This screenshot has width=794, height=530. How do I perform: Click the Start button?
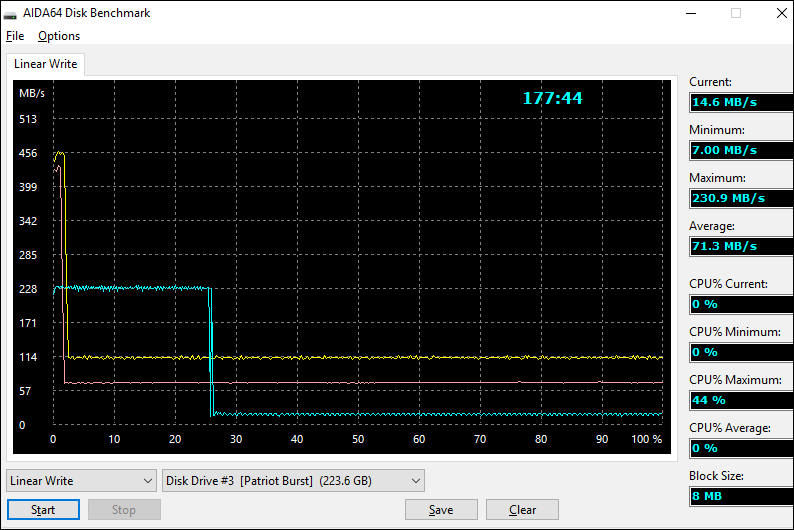pyautogui.click(x=43, y=510)
